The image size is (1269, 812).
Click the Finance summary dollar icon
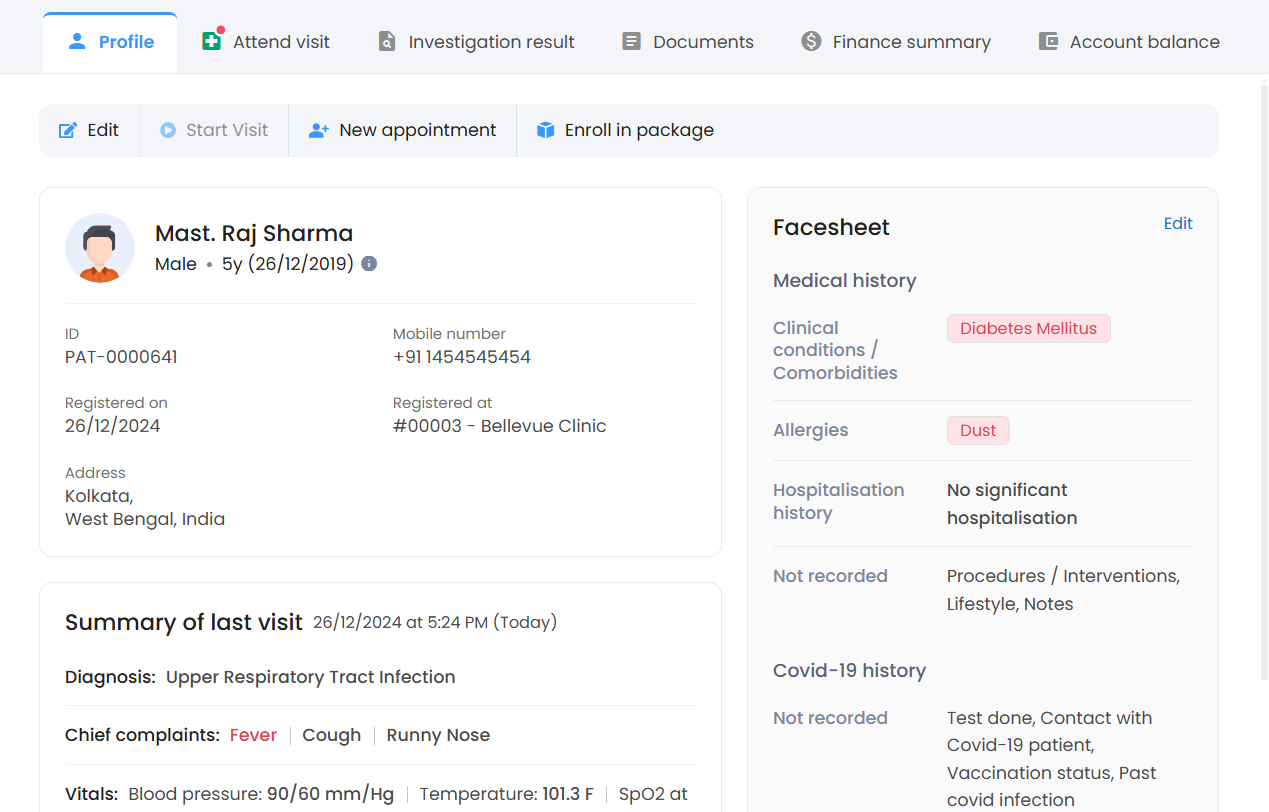(x=811, y=42)
